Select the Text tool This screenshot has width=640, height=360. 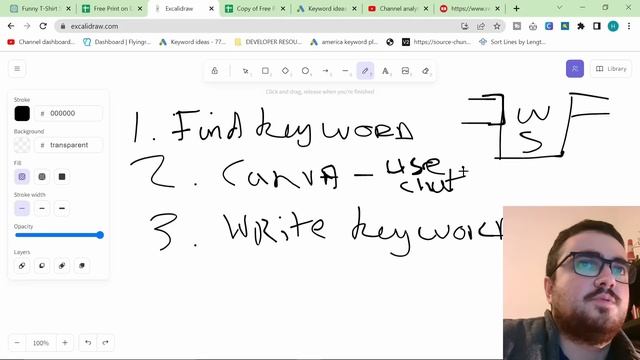[x=385, y=71]
